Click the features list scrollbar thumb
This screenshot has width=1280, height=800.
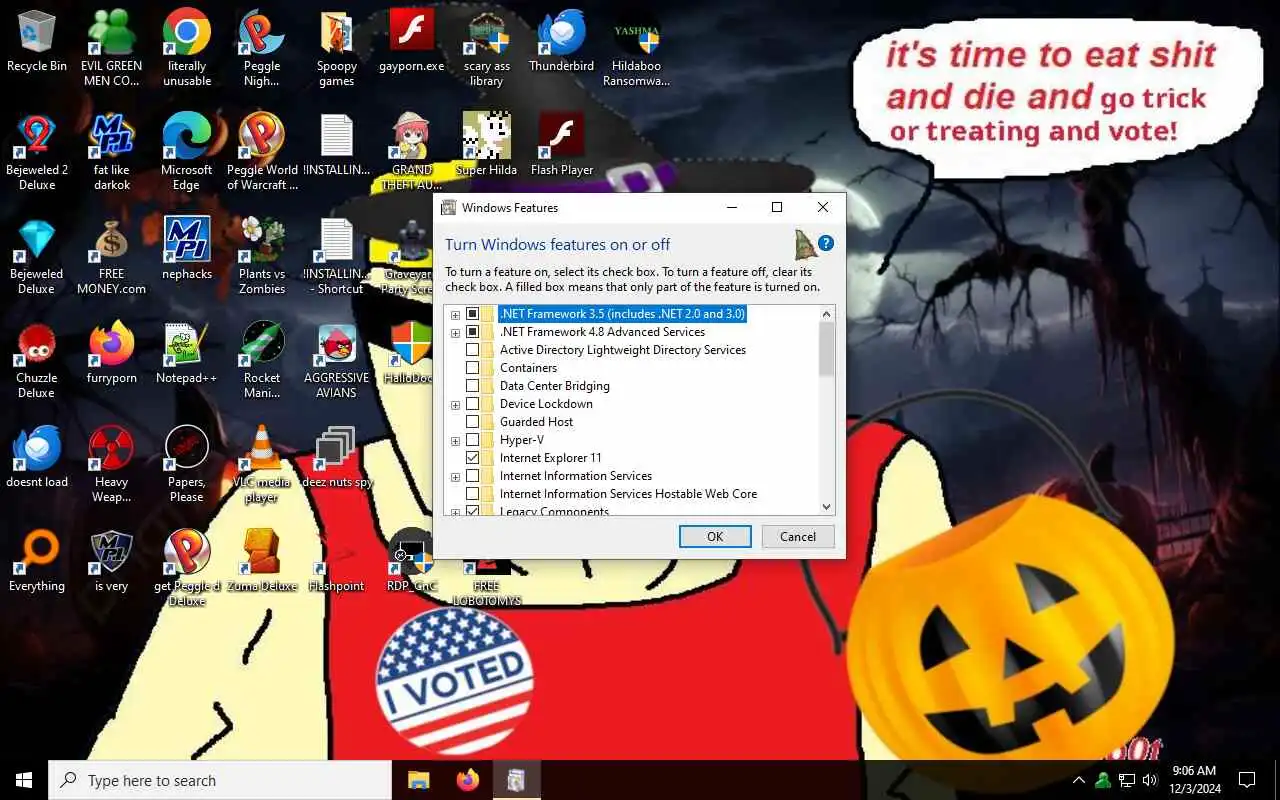(x=826, y=350)
